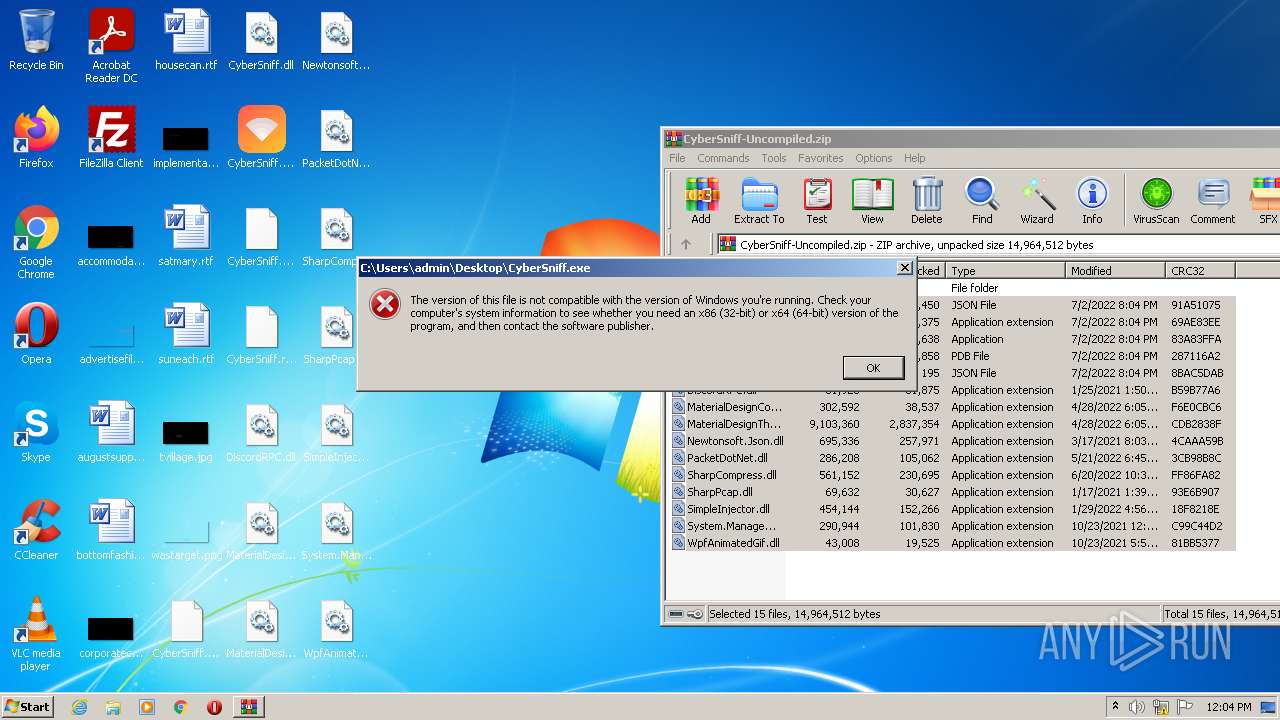Sort by the CRC32 column header
Image resolution: width=1280 pixels, height=720 pixels.
click(1201, 270)
